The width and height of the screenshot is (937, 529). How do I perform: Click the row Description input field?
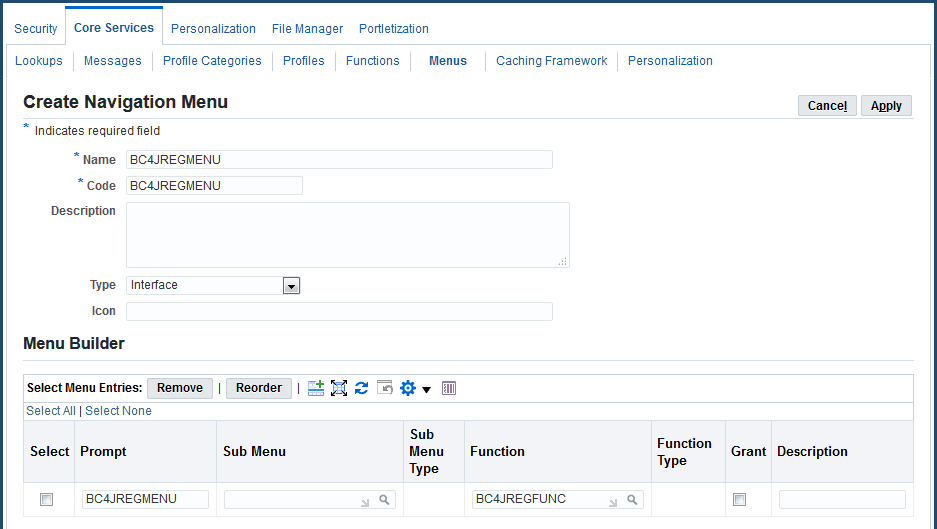tap(842, 499)
